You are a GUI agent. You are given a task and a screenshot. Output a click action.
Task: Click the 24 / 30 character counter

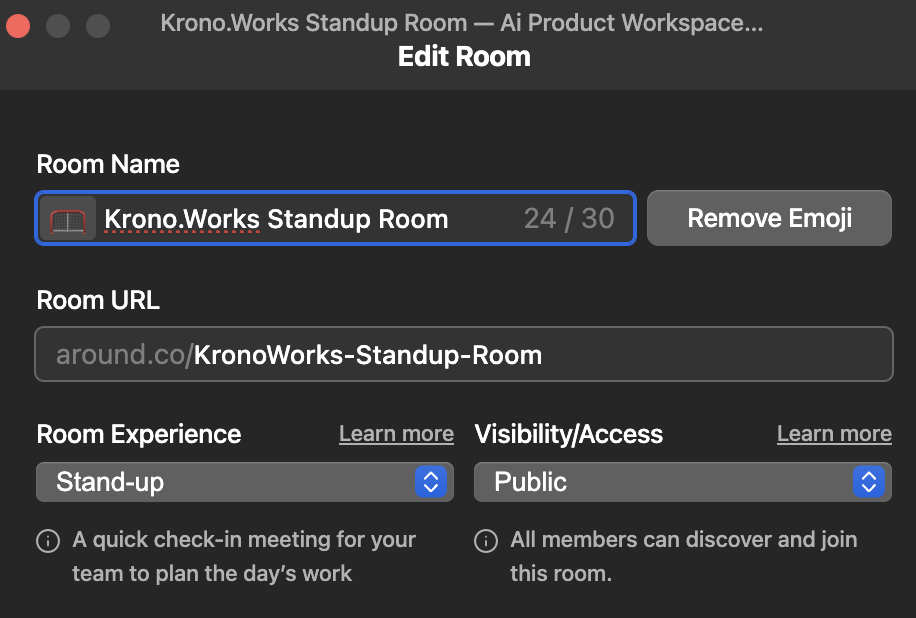tap(569, 218)
